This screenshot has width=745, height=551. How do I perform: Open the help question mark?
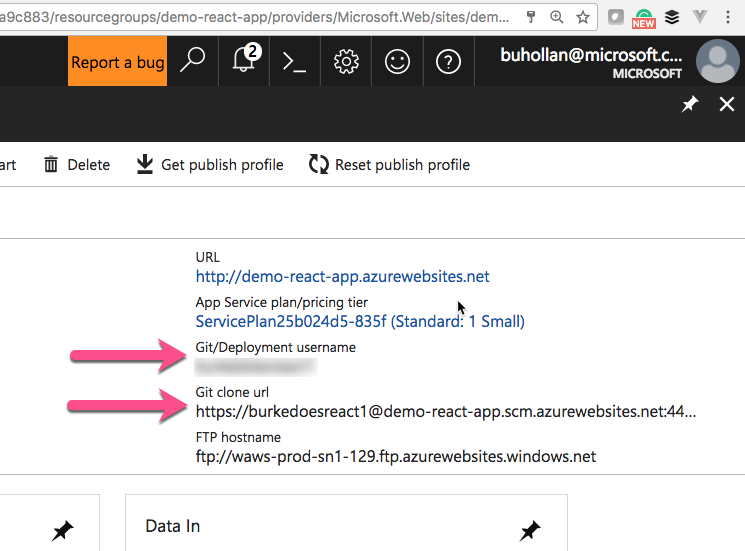(448, 61)
